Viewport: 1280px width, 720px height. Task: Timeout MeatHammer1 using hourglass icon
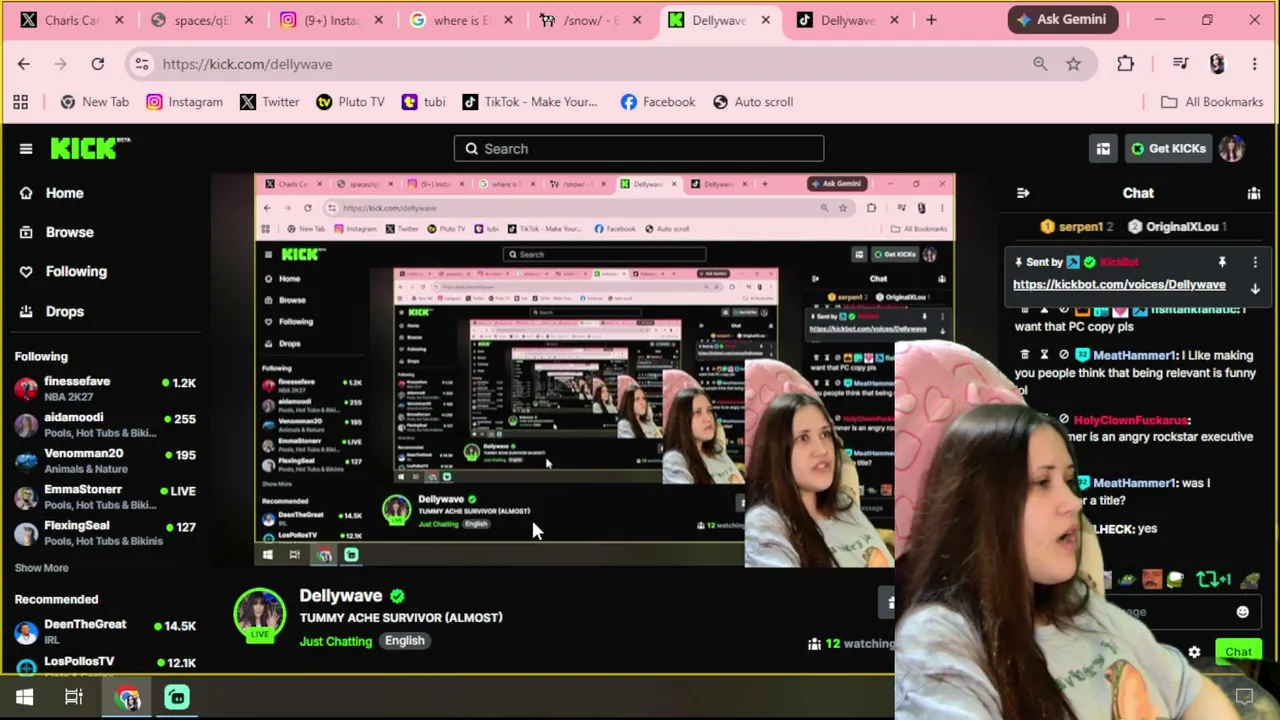click(x=1044, y=355)
